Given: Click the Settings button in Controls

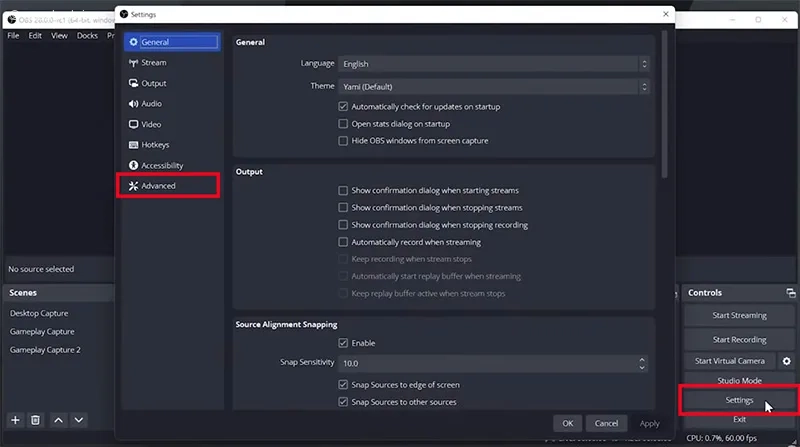Looking at the screenshot, I should tap(739, 401).
